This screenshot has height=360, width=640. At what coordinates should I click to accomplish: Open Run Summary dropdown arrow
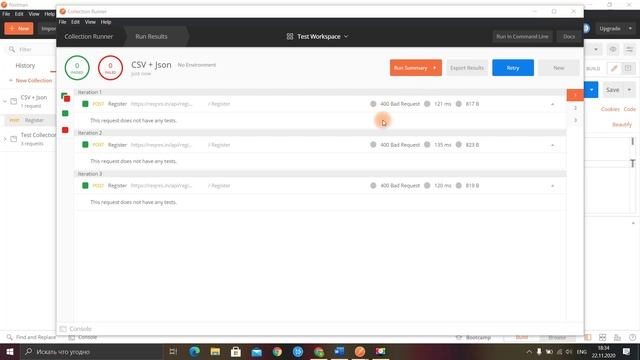click(435, 68)
